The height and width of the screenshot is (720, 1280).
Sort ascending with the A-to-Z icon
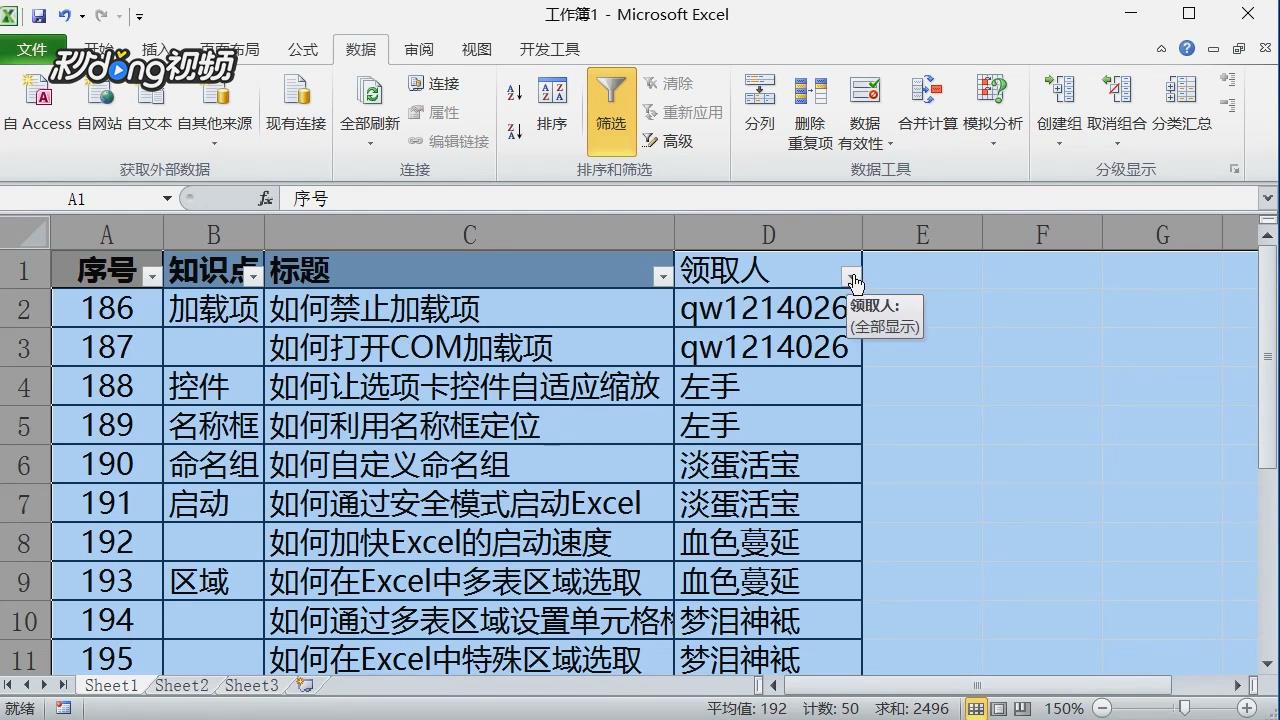[x=515, y=93]
